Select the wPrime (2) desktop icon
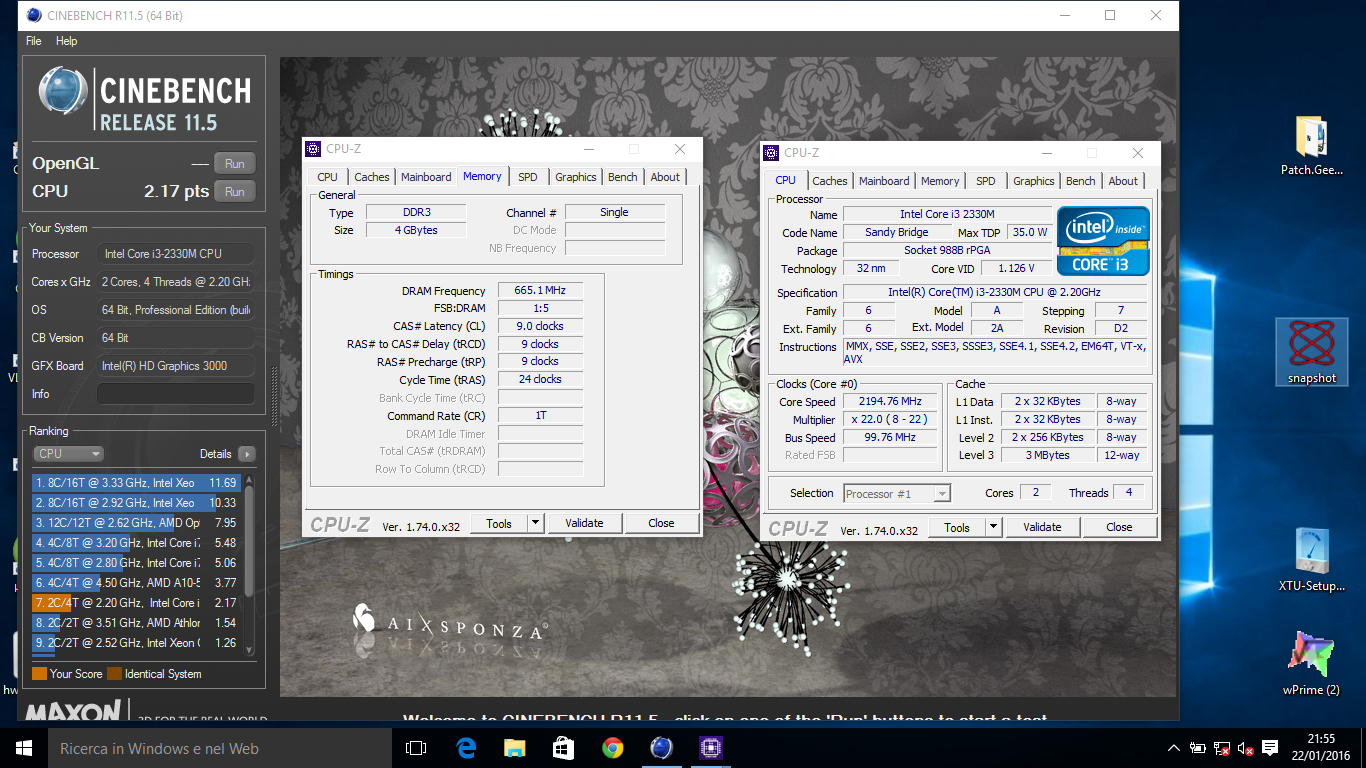This screenshot has height=768, width=1366. click(1311, 664)
